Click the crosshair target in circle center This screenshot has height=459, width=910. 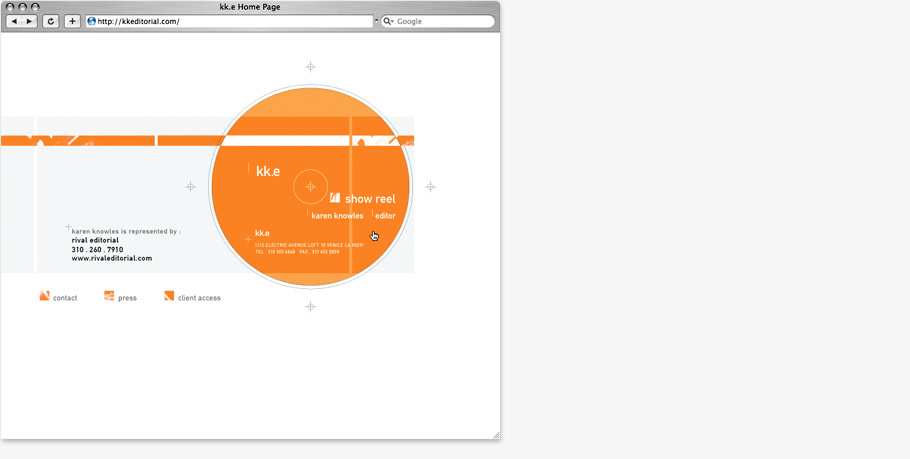click(x=310, y=187)
